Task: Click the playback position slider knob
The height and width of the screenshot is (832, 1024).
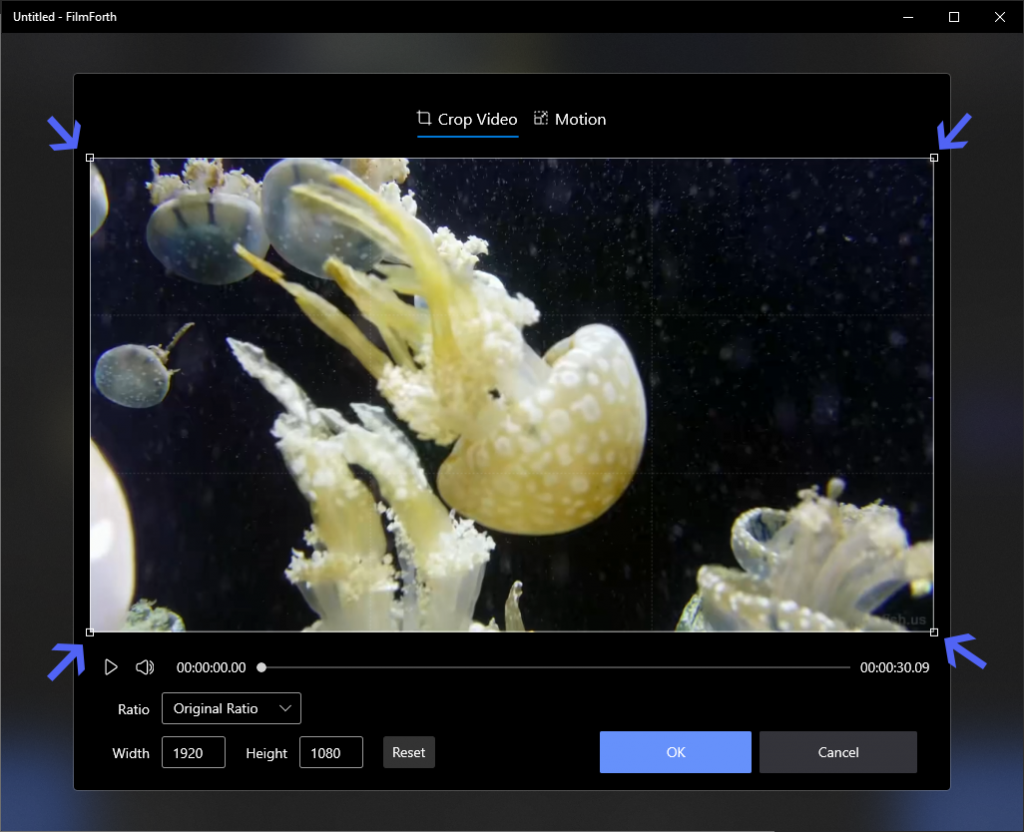Action: tap(261, 667)
